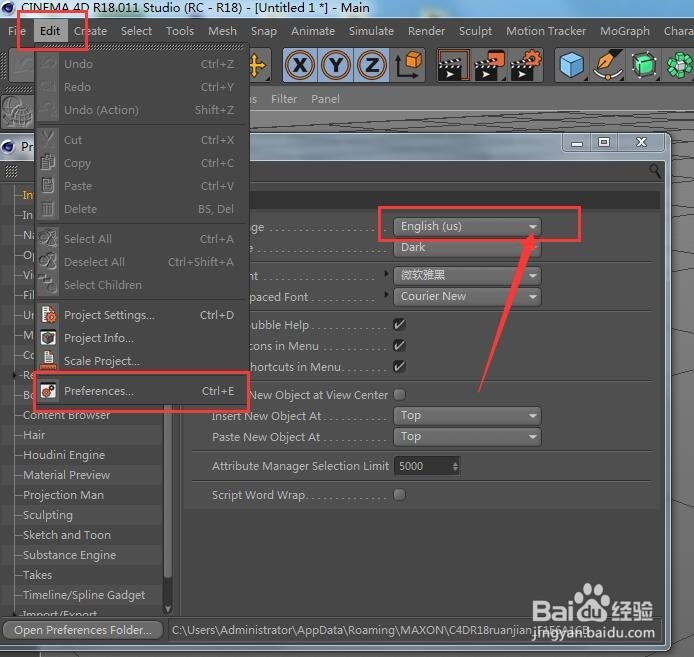Click the search magnifier in Preferences window

655,171
